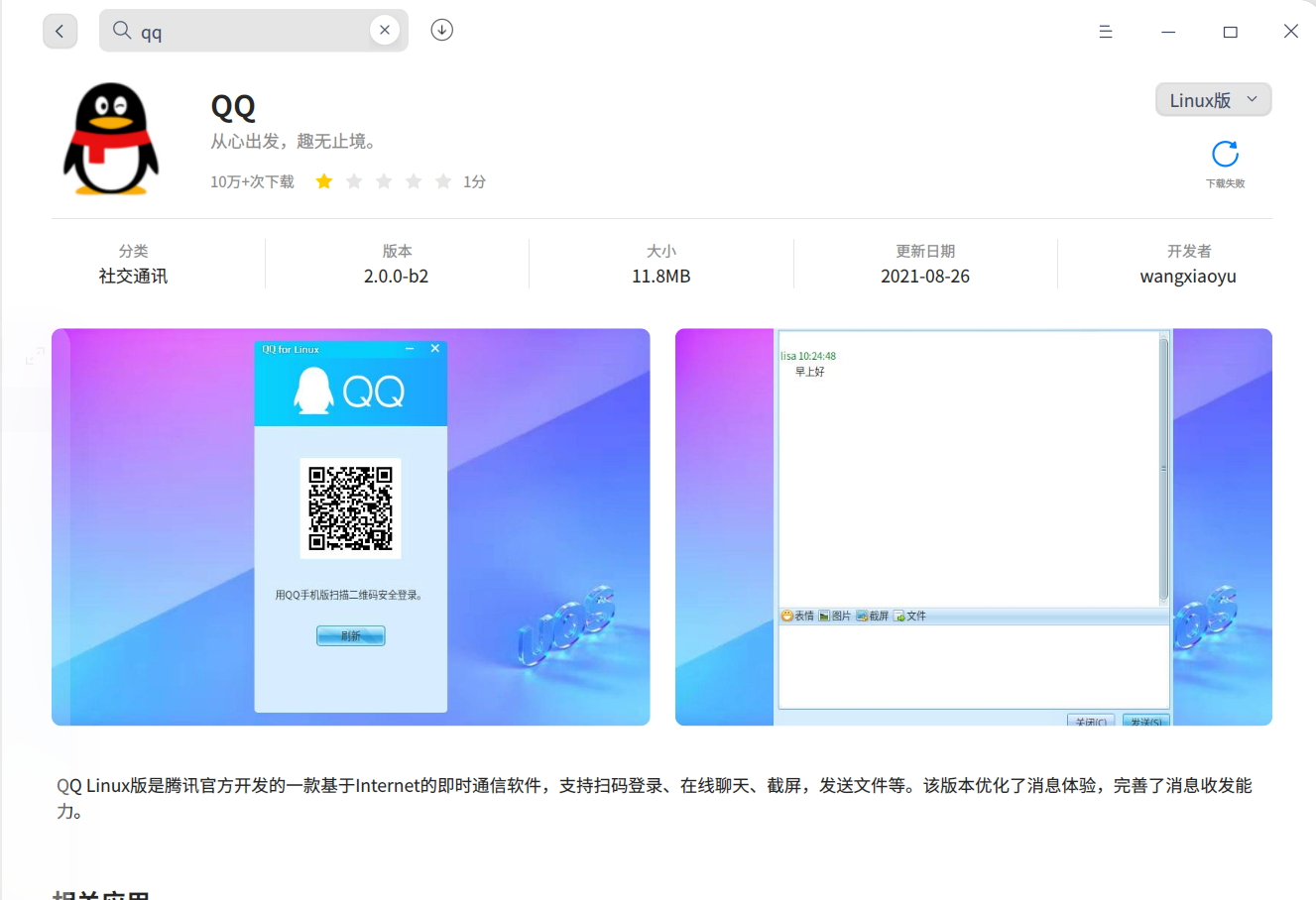Click the fifth rating star
Image resolution: width=1316 pixels, height=900 pixels.
point(443,180)
